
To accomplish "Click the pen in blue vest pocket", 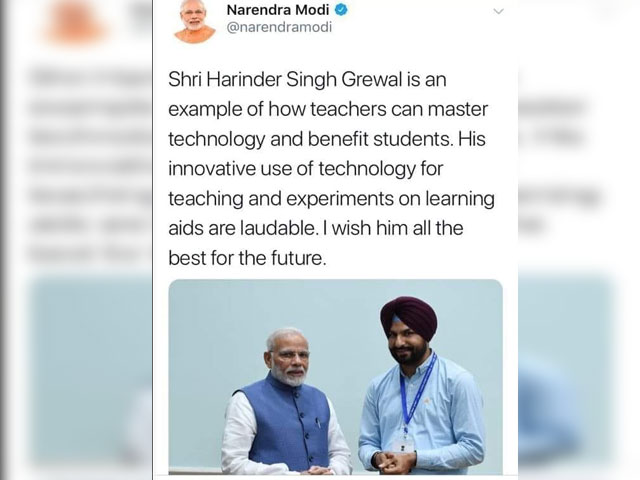I will tap(317, 424).
